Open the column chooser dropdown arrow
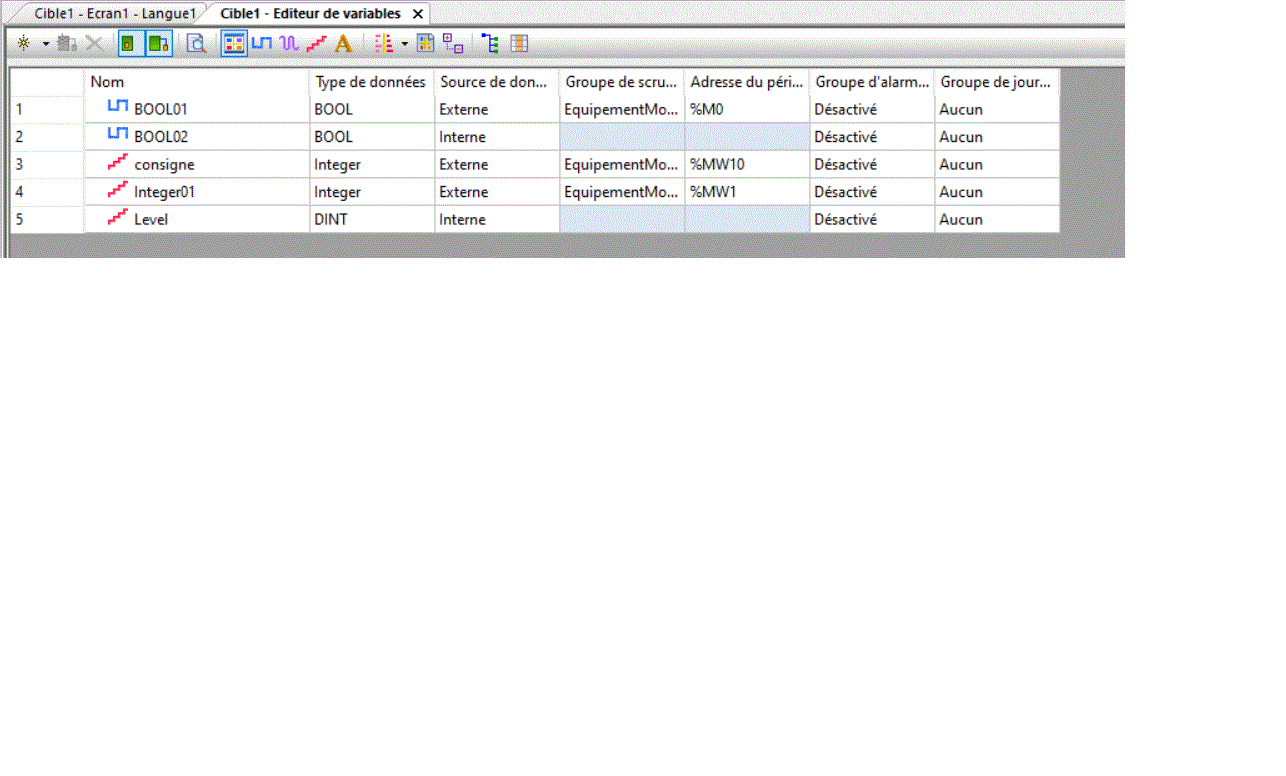This screenshot has height=776, width=1286. pos(405,44)
